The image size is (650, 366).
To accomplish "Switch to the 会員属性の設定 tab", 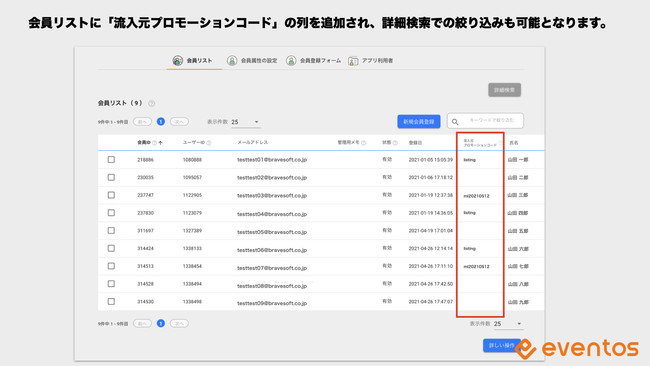I will point(252,61).
